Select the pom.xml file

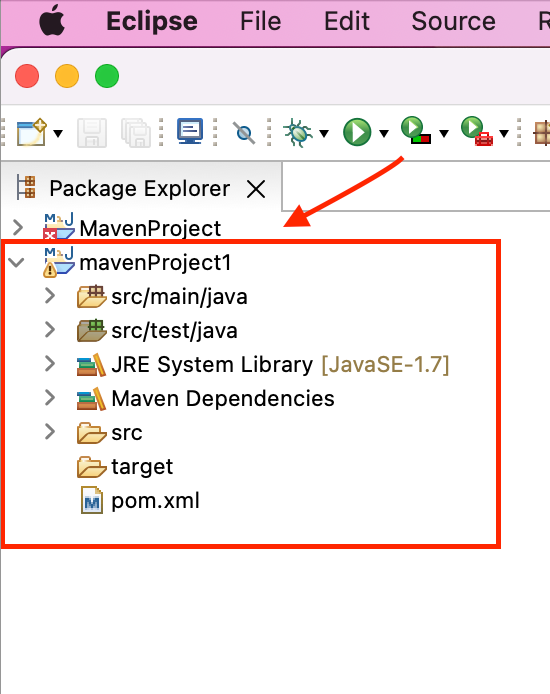click(140, 501)
